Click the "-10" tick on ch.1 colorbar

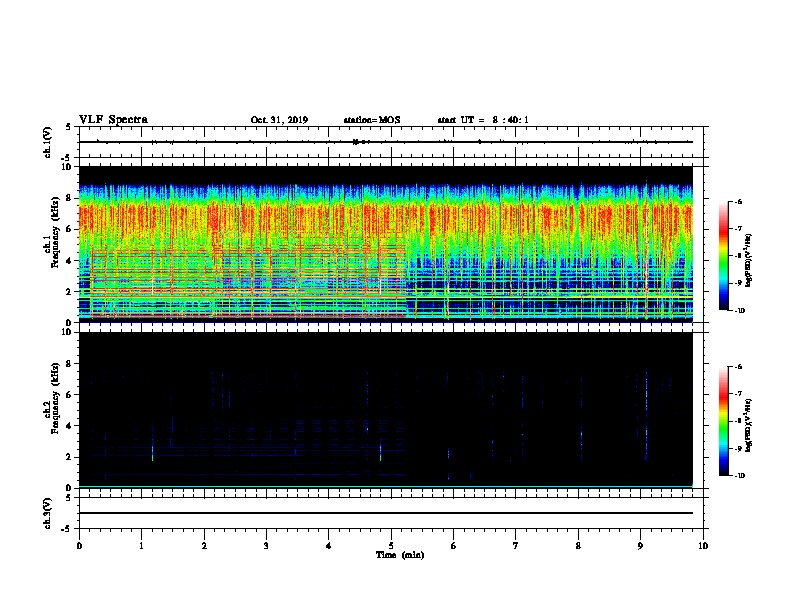coord(740,310)
